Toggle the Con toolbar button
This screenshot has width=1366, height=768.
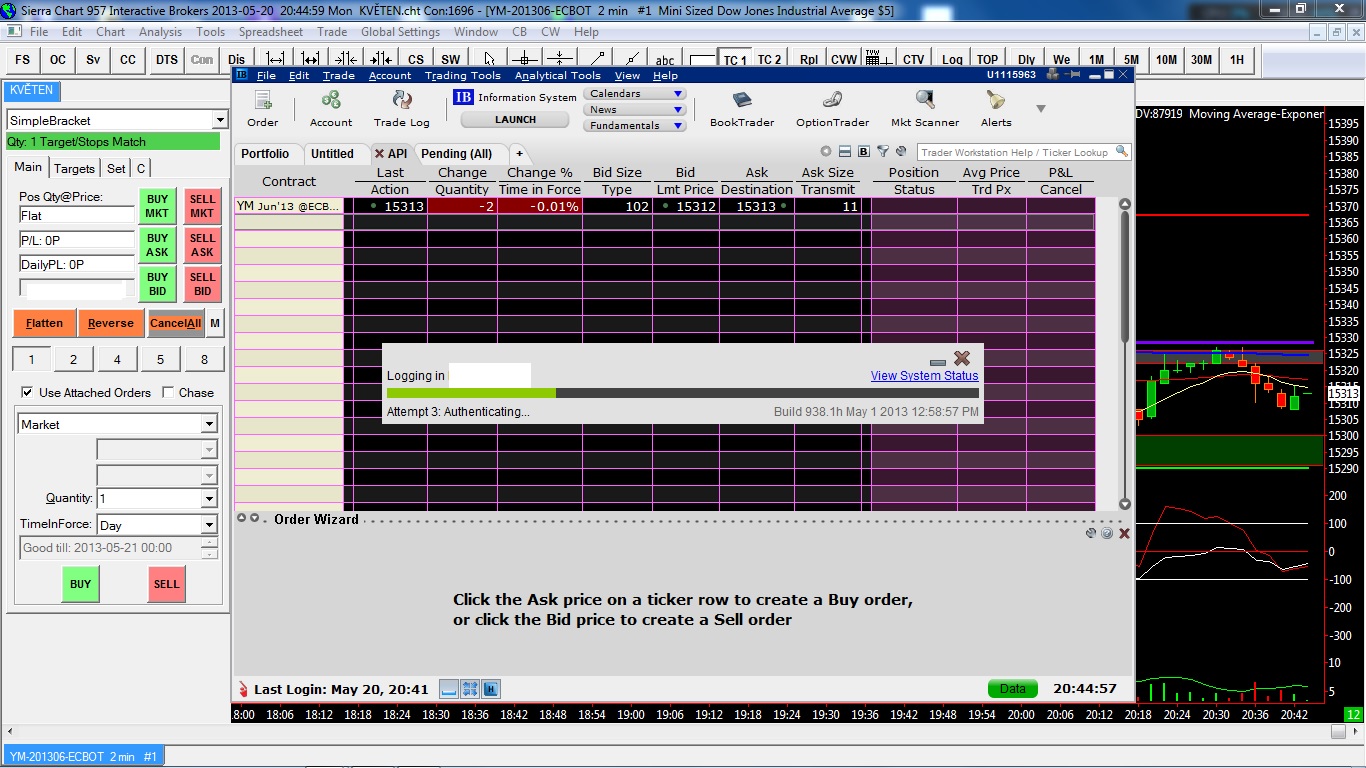click(x=202, y=60)
